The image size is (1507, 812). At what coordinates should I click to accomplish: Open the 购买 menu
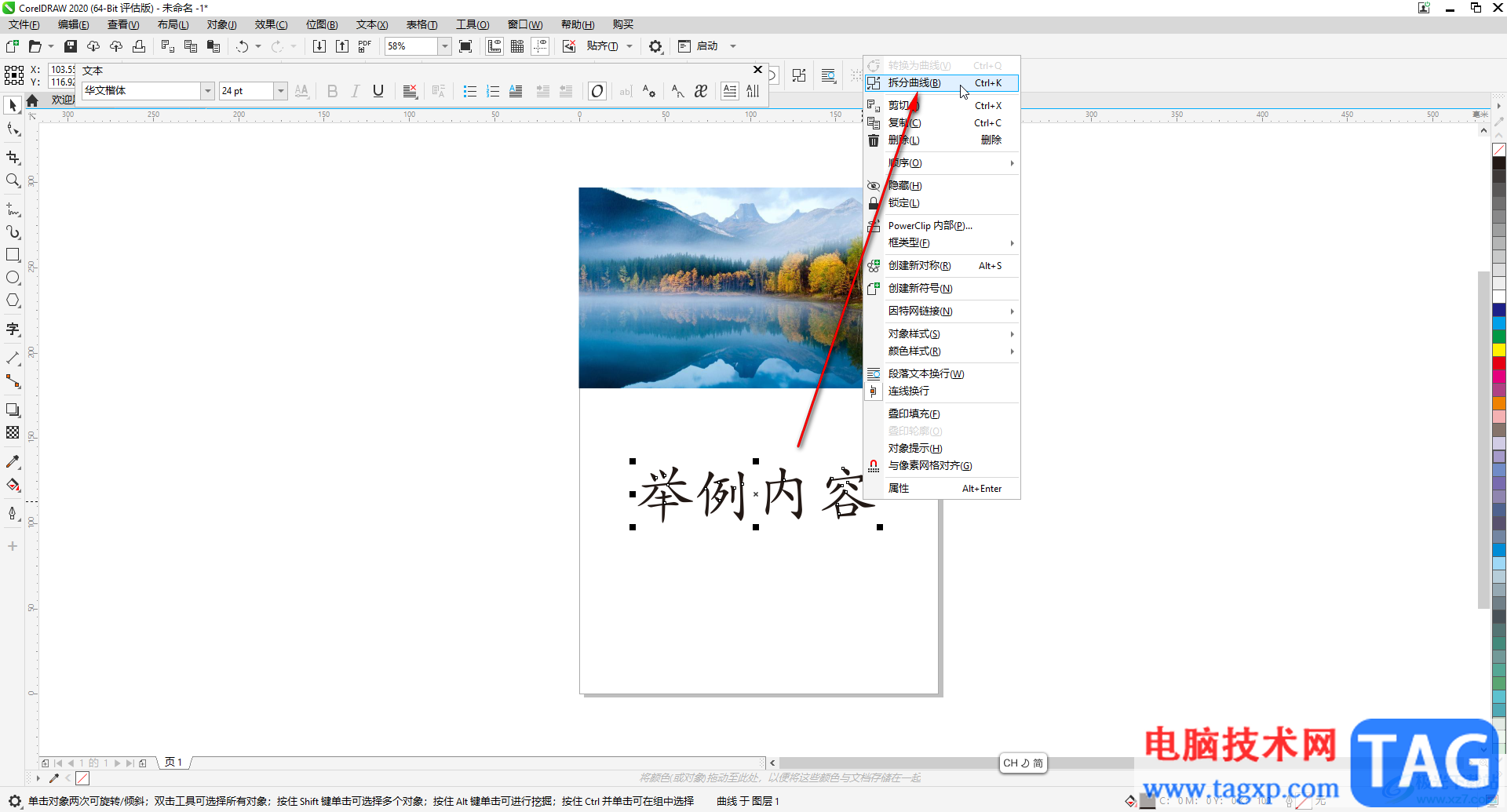click(623, 25)
